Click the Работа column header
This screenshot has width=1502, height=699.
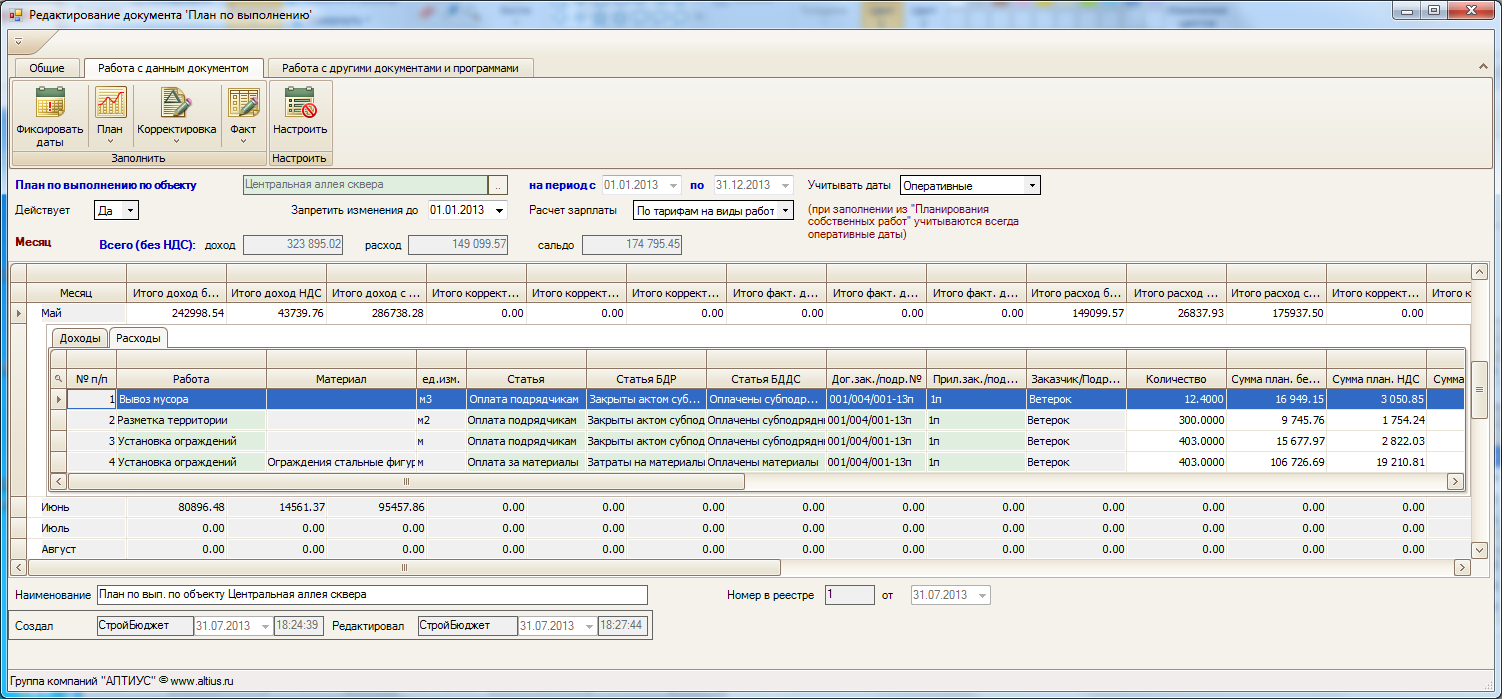(x=191, y=379)
